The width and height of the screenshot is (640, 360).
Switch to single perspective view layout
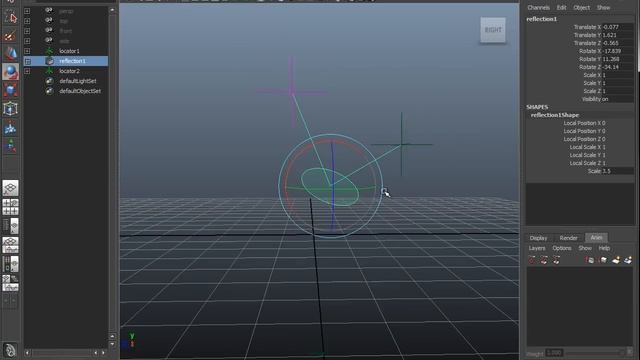point(11,188)
